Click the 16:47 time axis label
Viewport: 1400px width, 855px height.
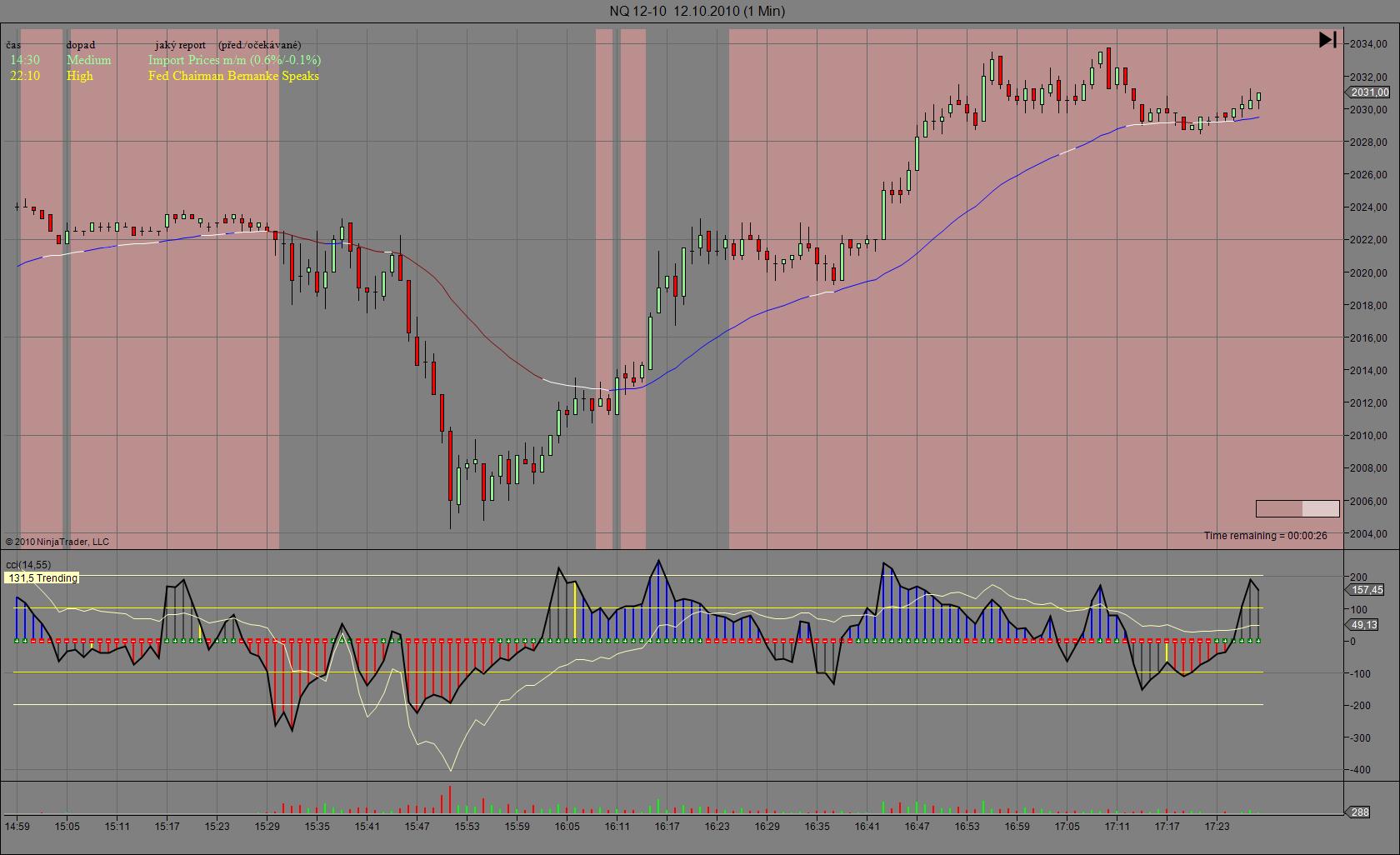(x=917, y=827)
